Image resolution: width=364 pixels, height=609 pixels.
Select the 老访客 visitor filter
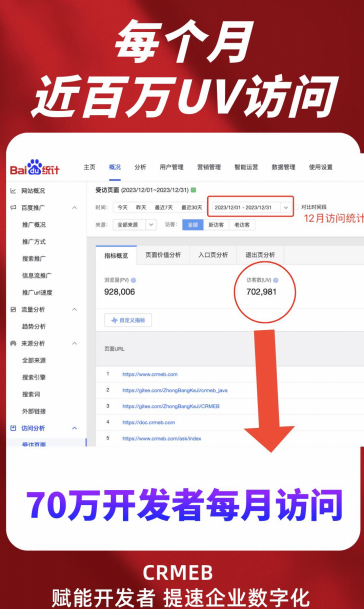242,224
